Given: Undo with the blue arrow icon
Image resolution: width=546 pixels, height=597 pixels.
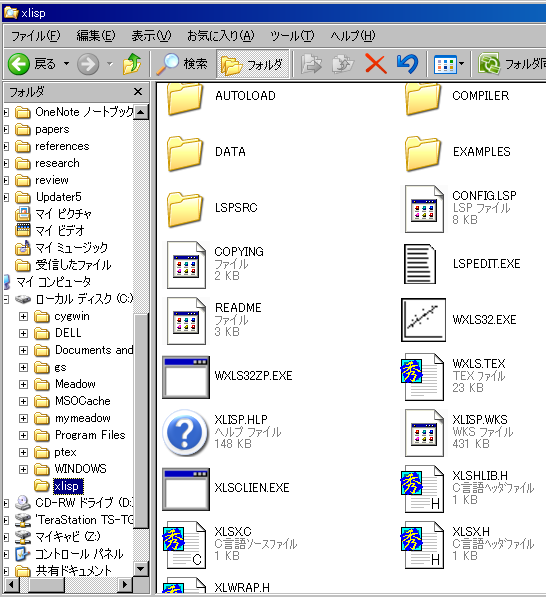Looking at the screenshot, I should (x=407, y=64).
